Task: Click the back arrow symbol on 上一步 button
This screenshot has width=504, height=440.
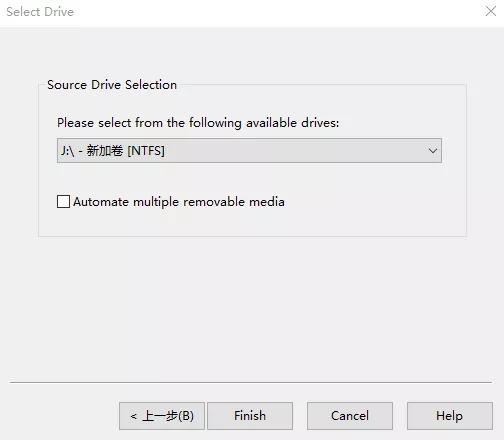Action: (134, 416)
